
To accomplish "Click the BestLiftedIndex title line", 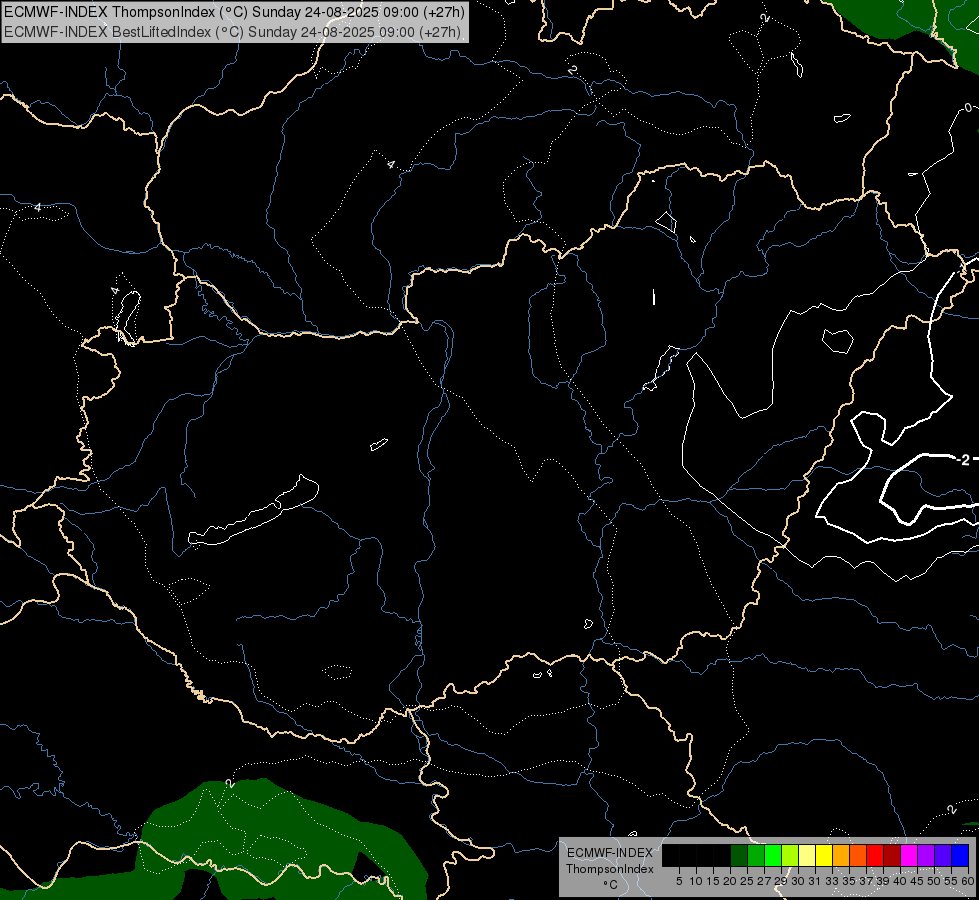I will coord(232,32).
